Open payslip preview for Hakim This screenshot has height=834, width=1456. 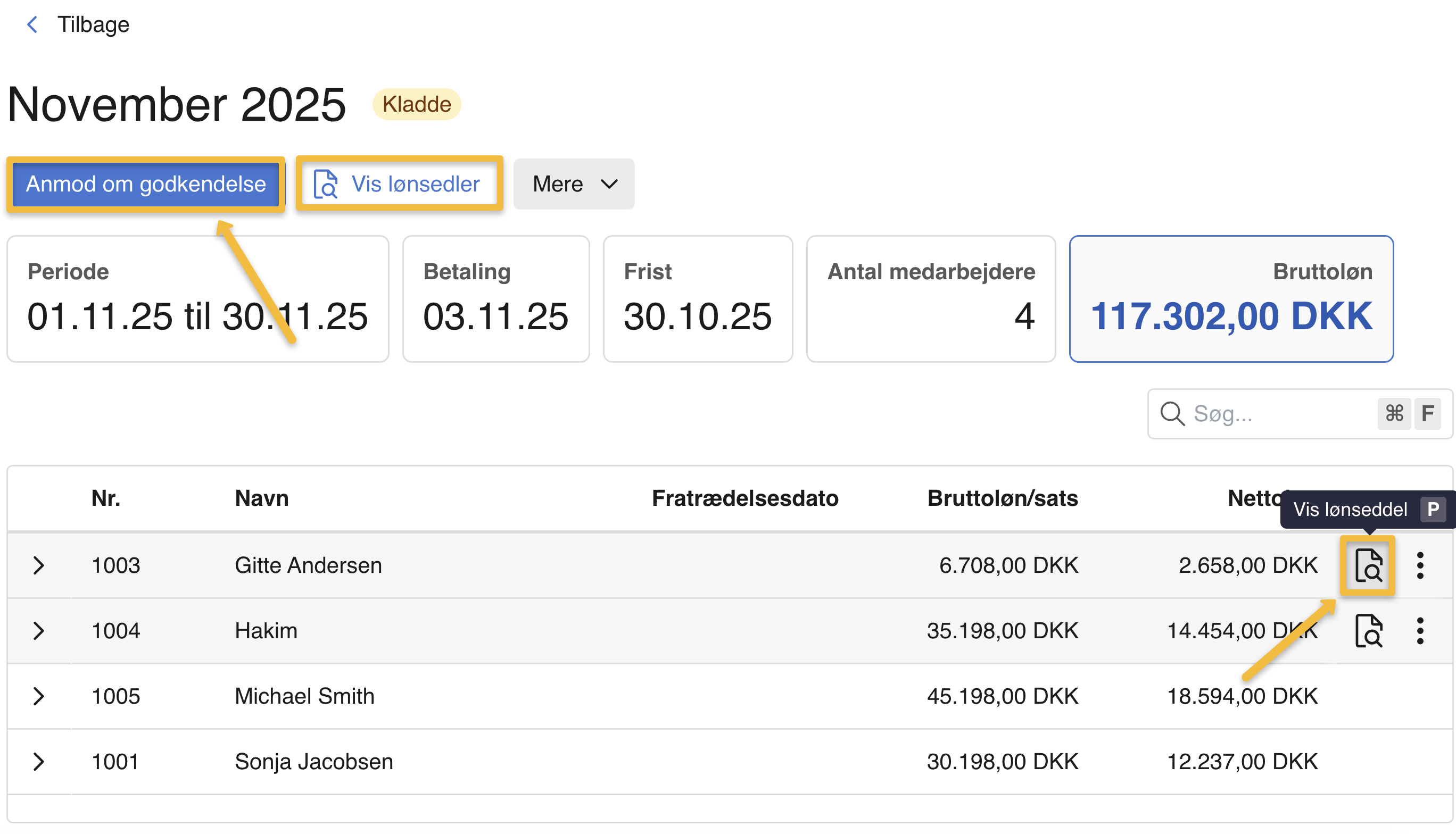[1368, 631]
